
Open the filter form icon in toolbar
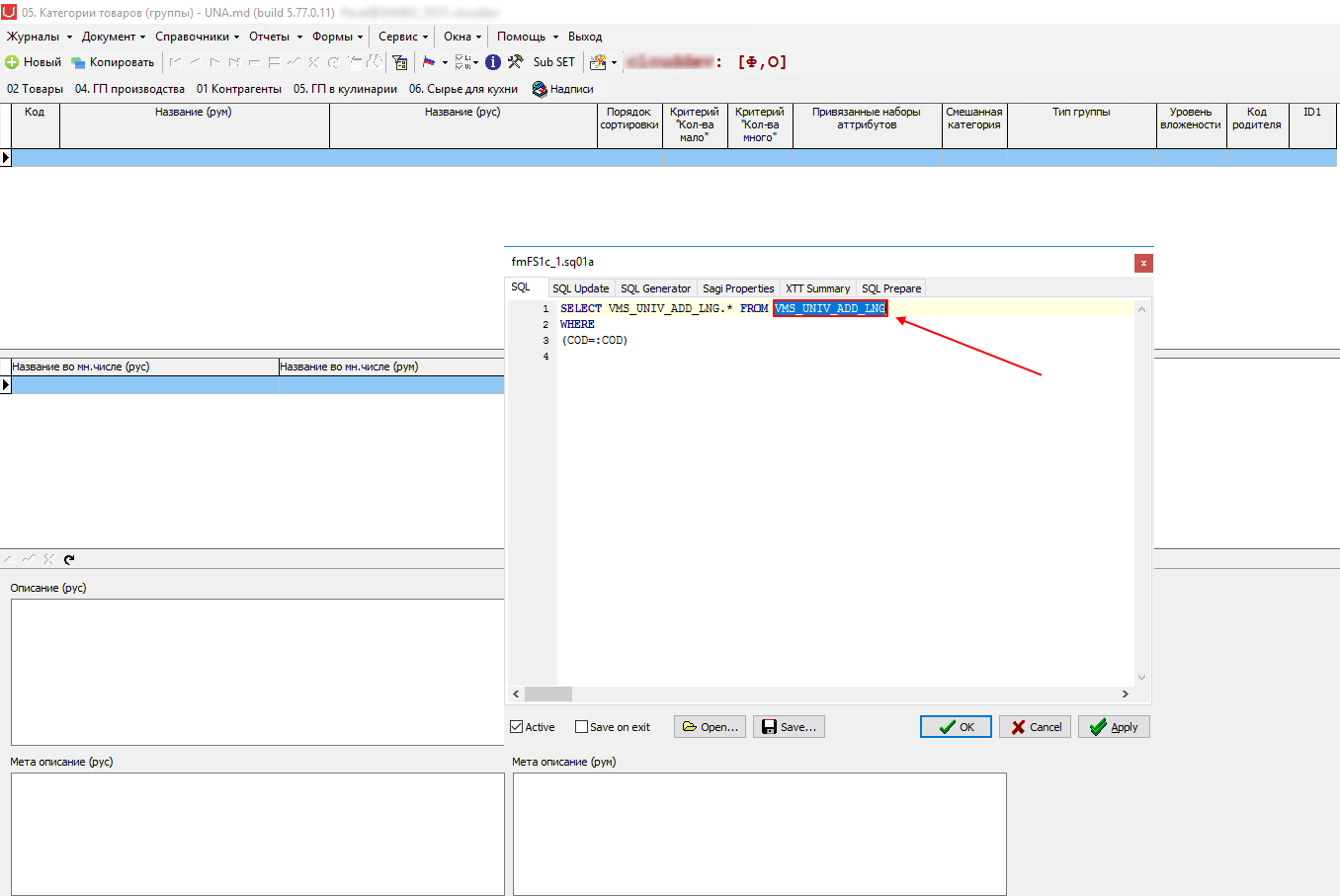coord(400,62)
